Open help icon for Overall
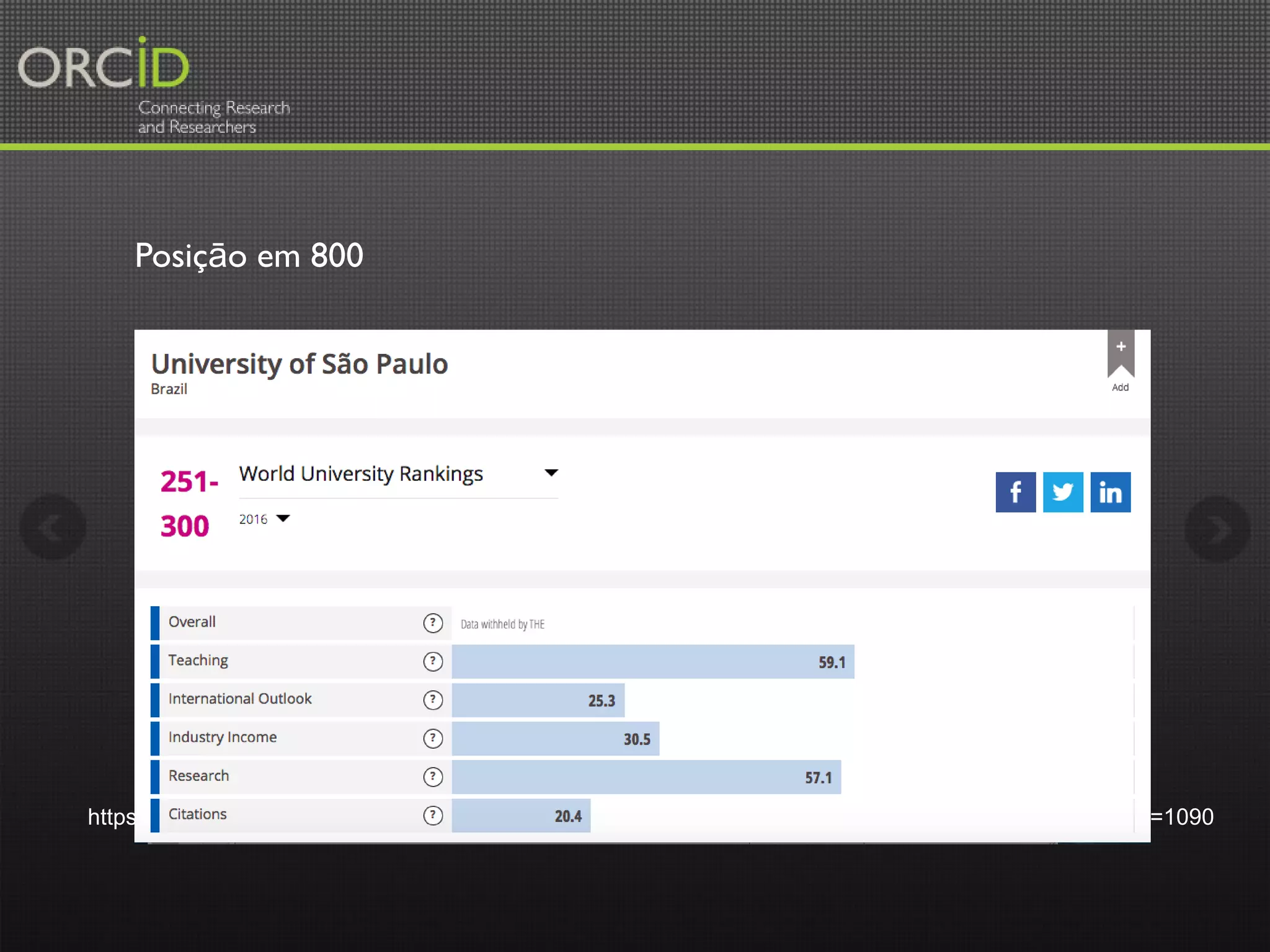 [x=433, y=623]
